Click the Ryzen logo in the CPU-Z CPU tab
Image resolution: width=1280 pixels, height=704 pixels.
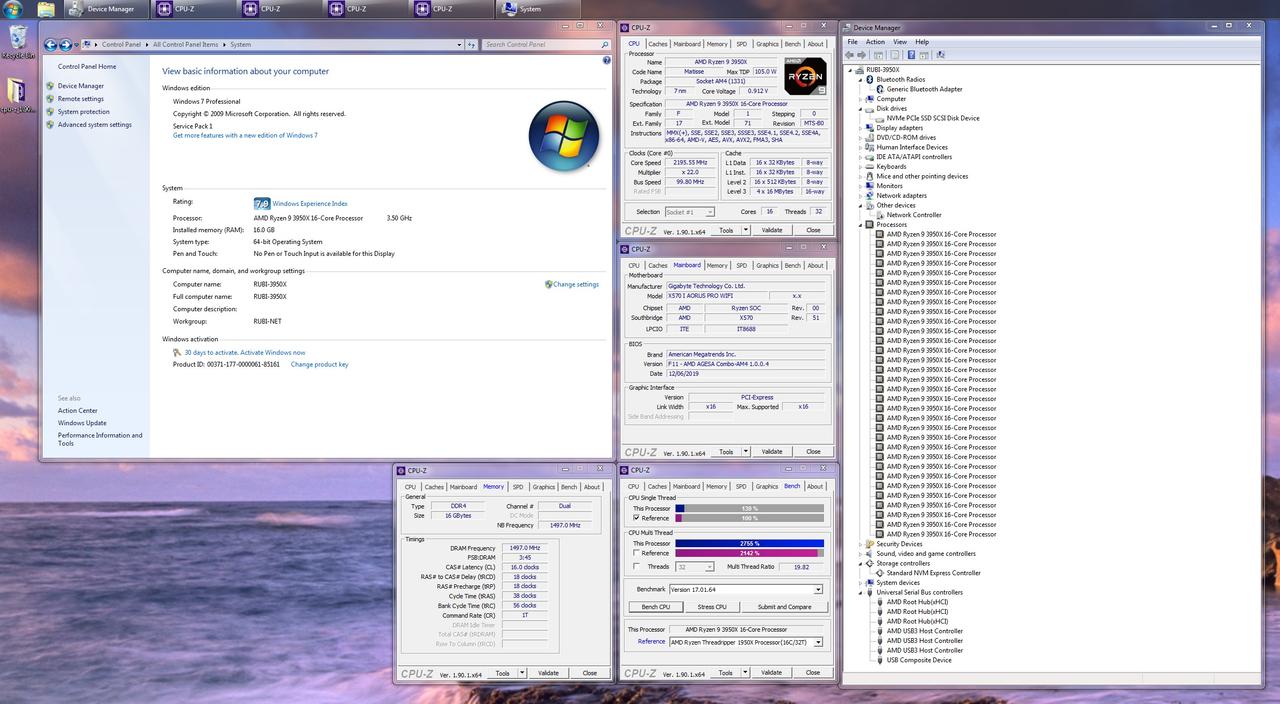click(x=804, y=77)
